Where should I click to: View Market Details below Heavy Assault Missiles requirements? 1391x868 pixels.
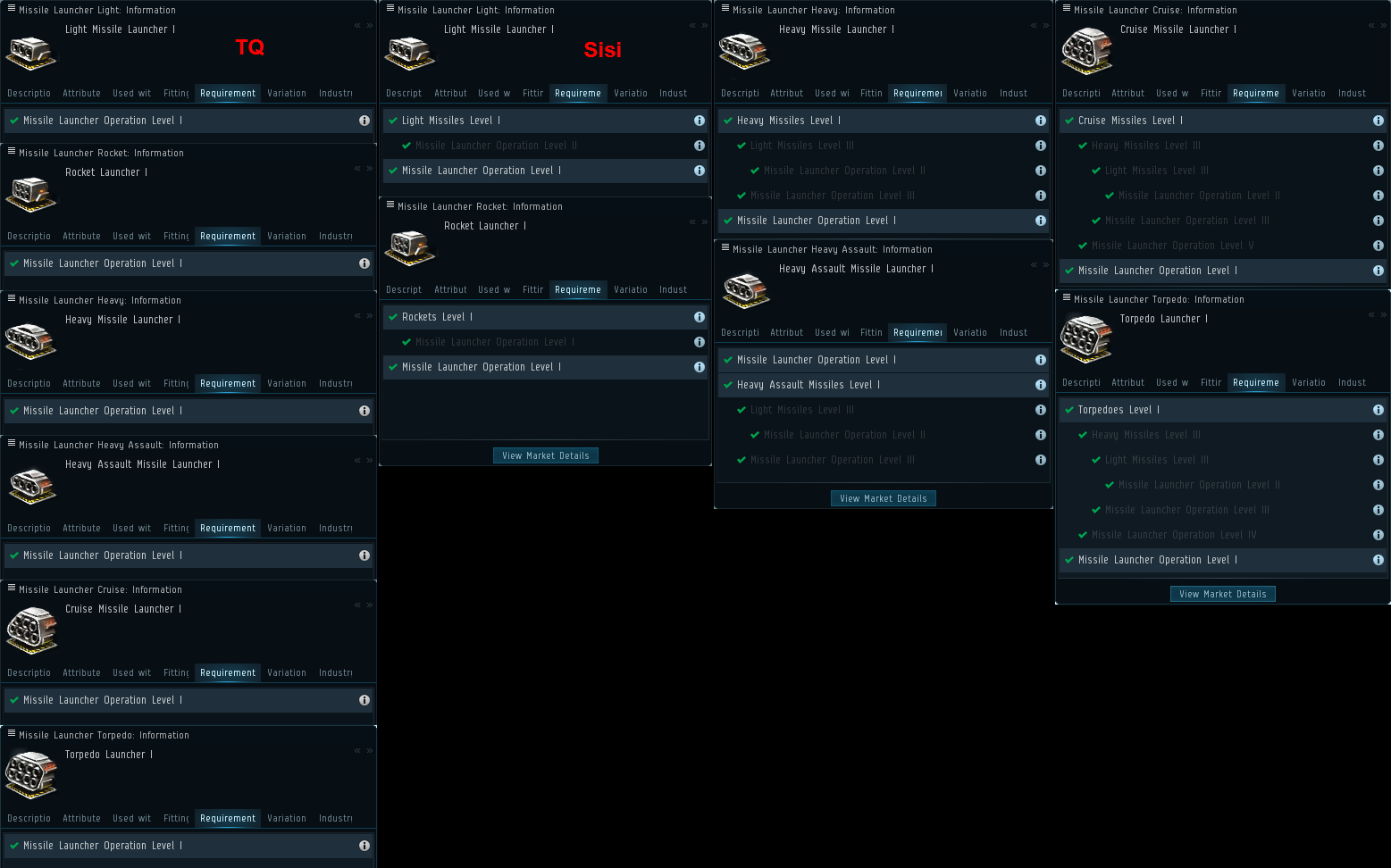(884, 498)
